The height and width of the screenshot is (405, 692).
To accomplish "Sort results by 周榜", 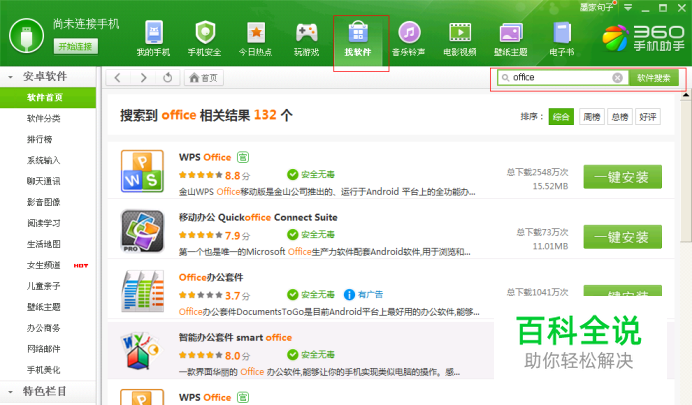I will (x=591, y=117).
